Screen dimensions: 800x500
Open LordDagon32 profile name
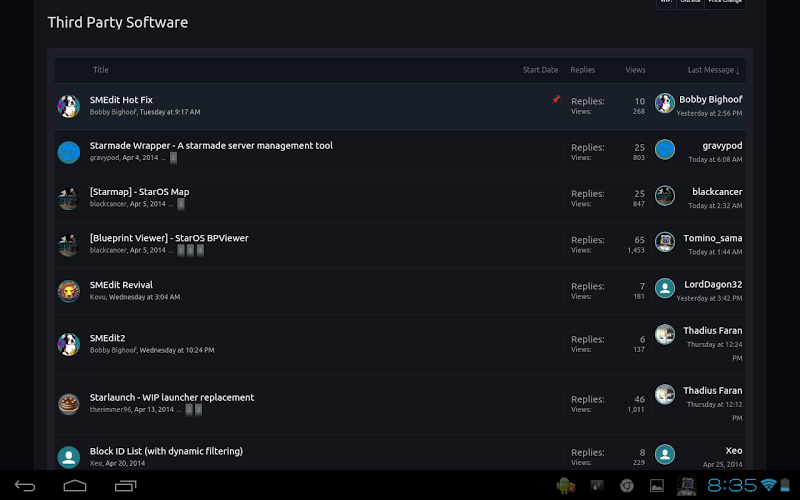click(713, 285)
